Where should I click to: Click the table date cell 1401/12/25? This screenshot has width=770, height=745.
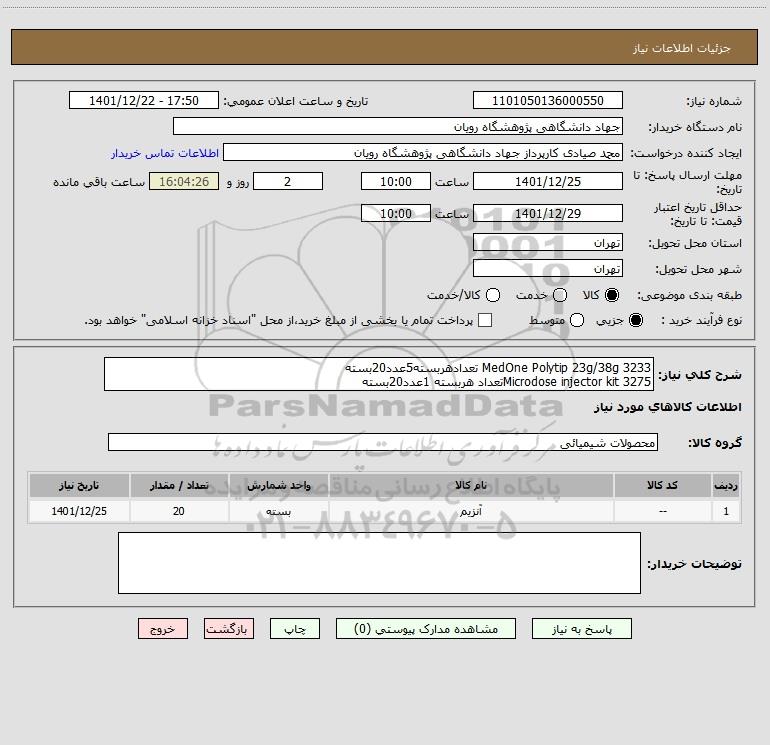(x=79, y=511)
